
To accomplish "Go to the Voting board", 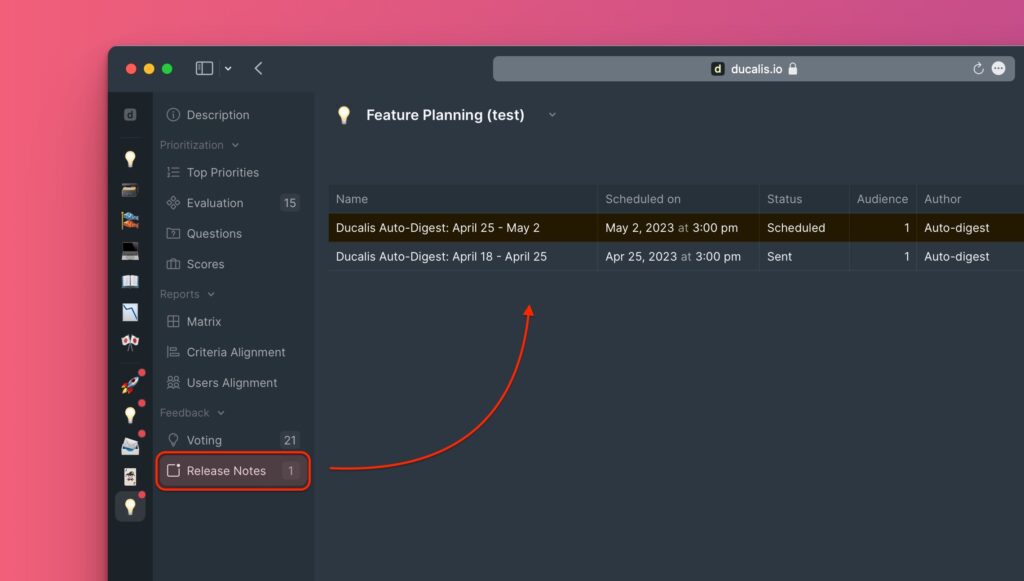I will point(232,441).
